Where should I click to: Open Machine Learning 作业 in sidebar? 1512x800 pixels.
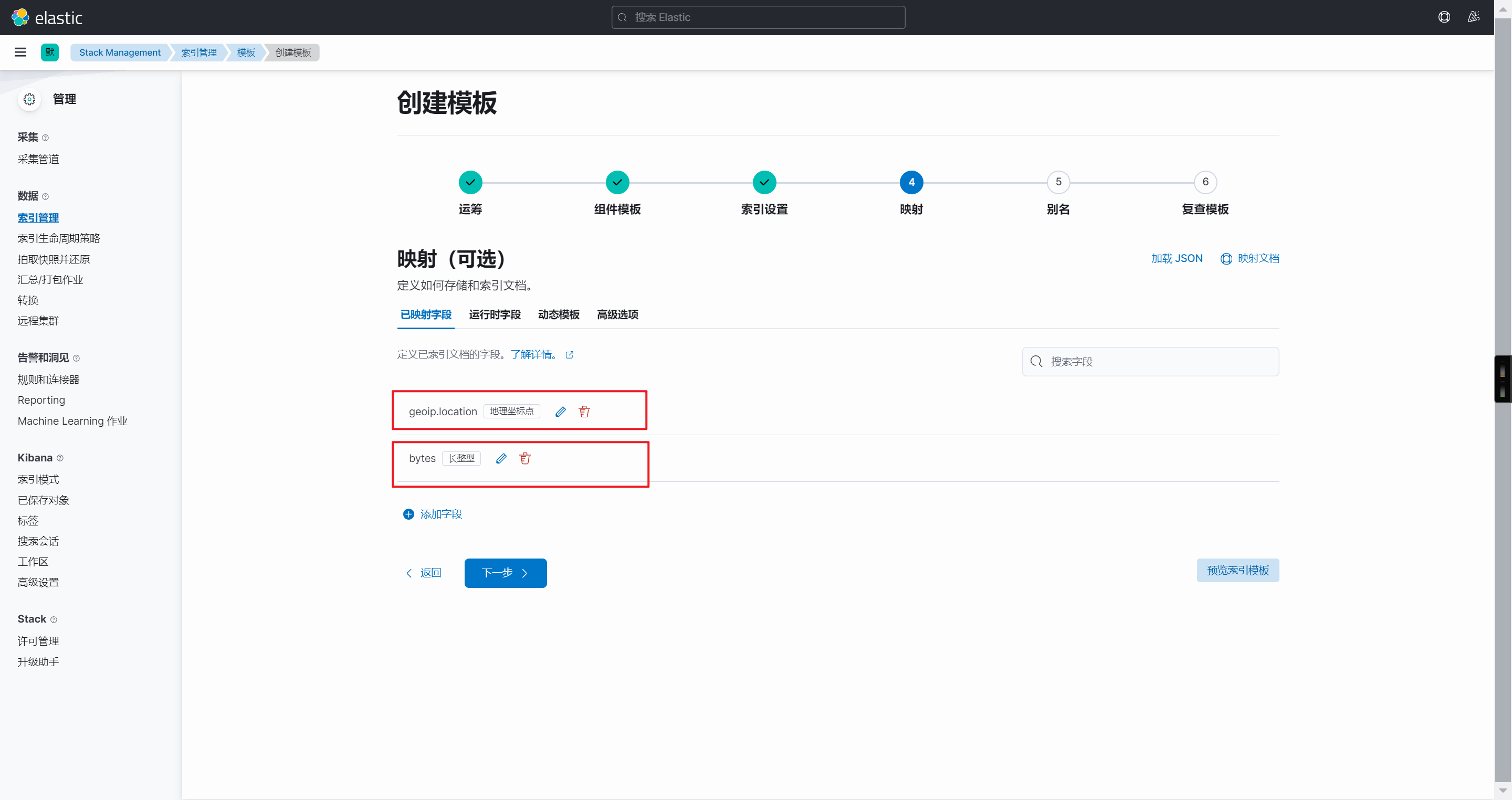(x=72, y=421)
